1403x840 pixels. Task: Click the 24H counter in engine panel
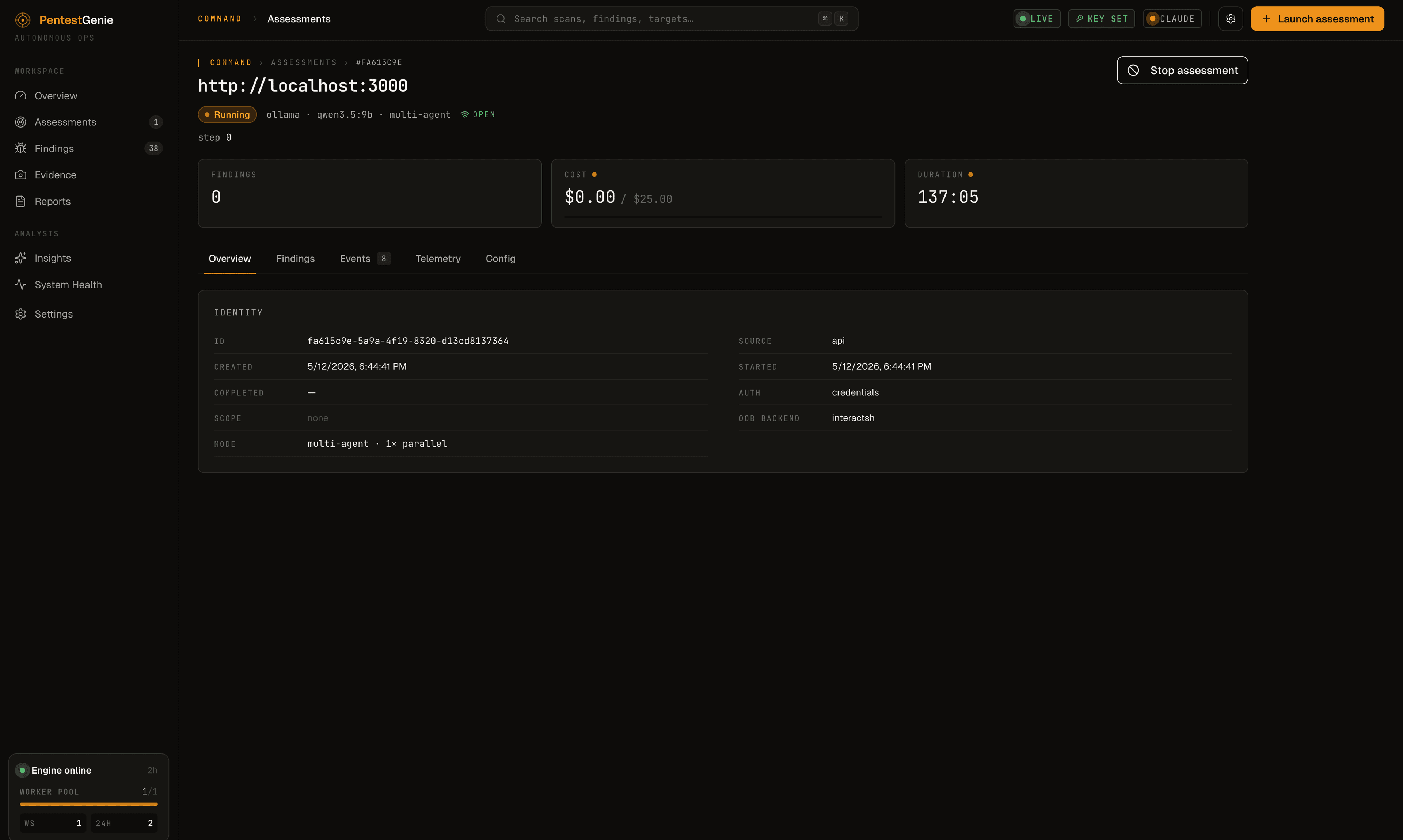(125, 823)
